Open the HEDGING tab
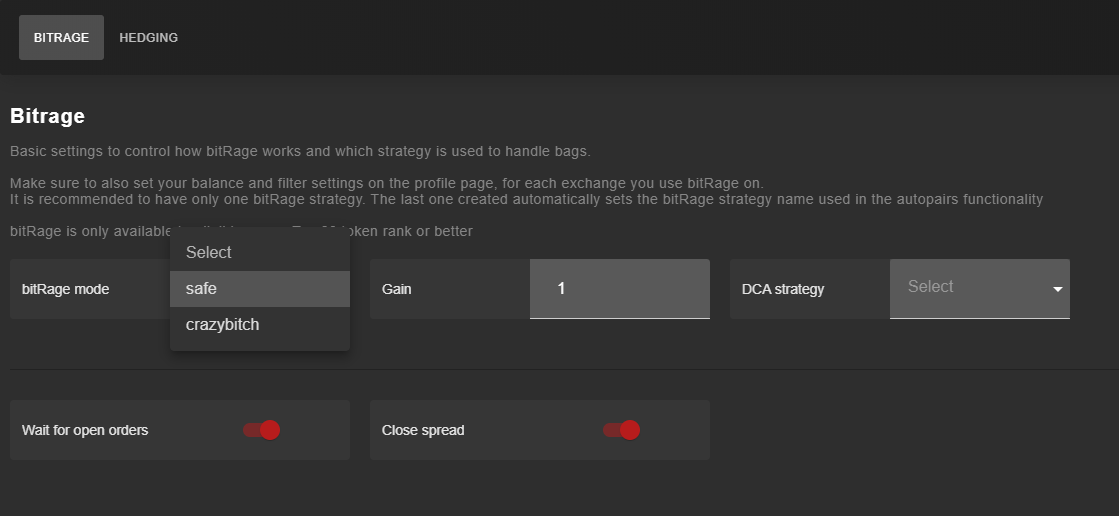 coord(148,38)
